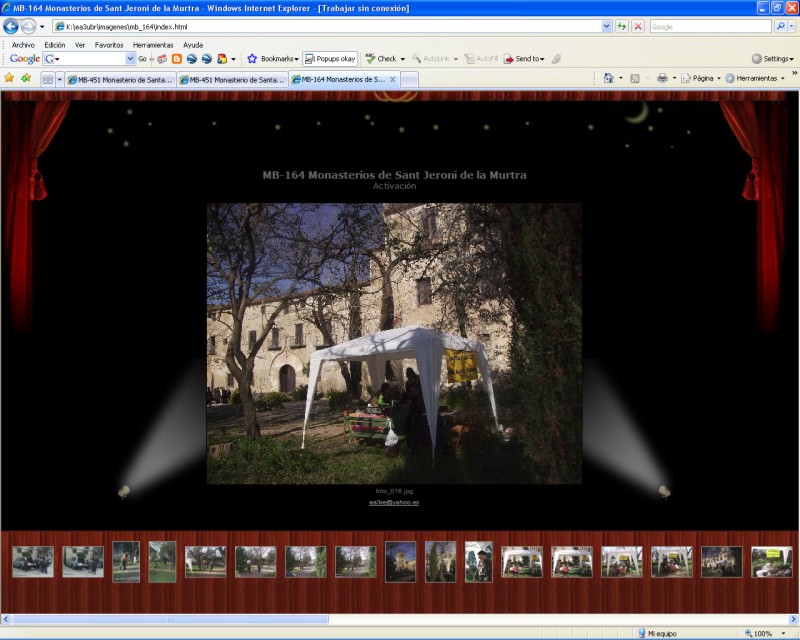Click the highlighter pen icon in Google toolbar
The image size is (800, 640).
[x=556, y=59]
